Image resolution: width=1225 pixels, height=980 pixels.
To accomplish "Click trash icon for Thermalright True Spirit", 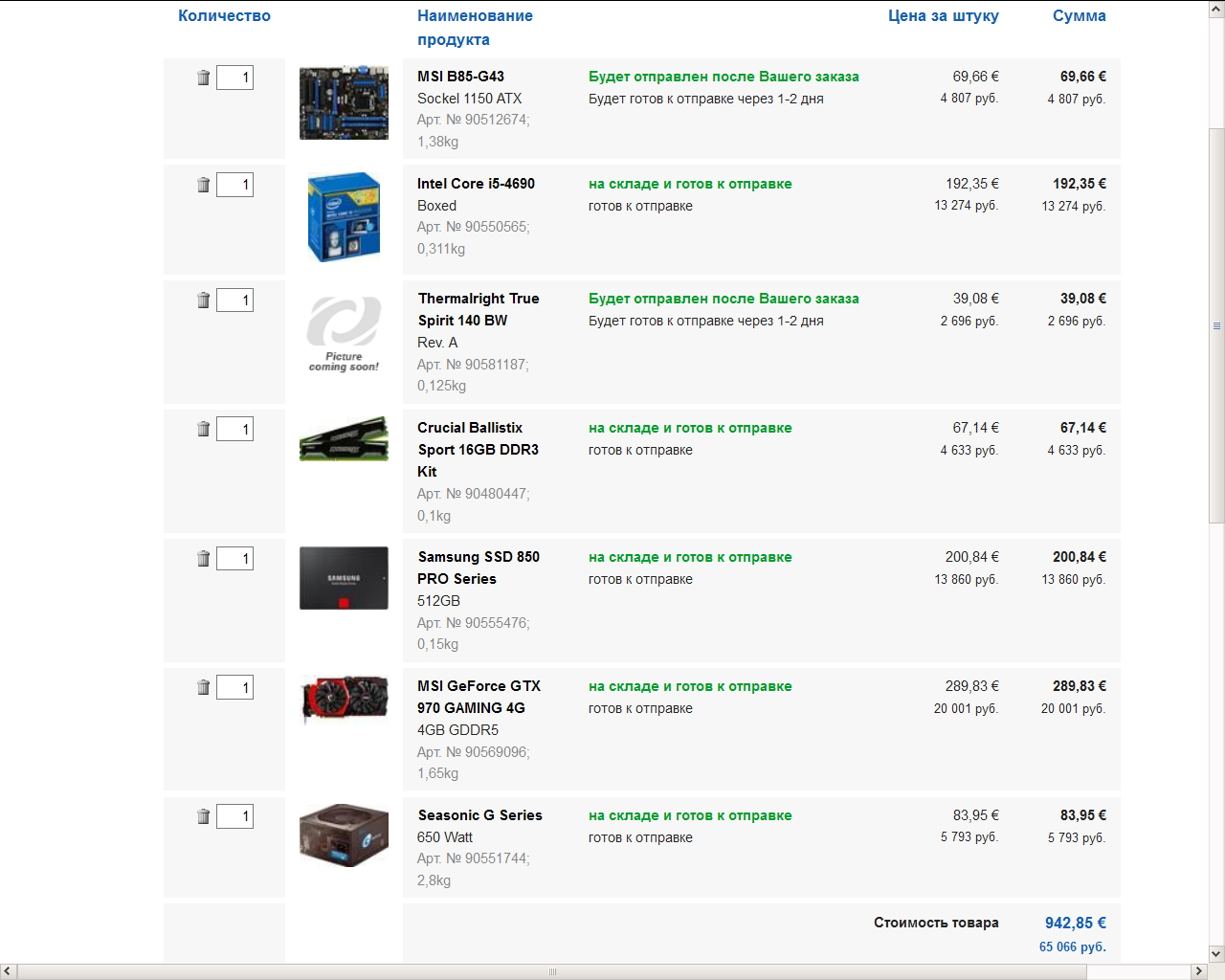I will [203, 300].
